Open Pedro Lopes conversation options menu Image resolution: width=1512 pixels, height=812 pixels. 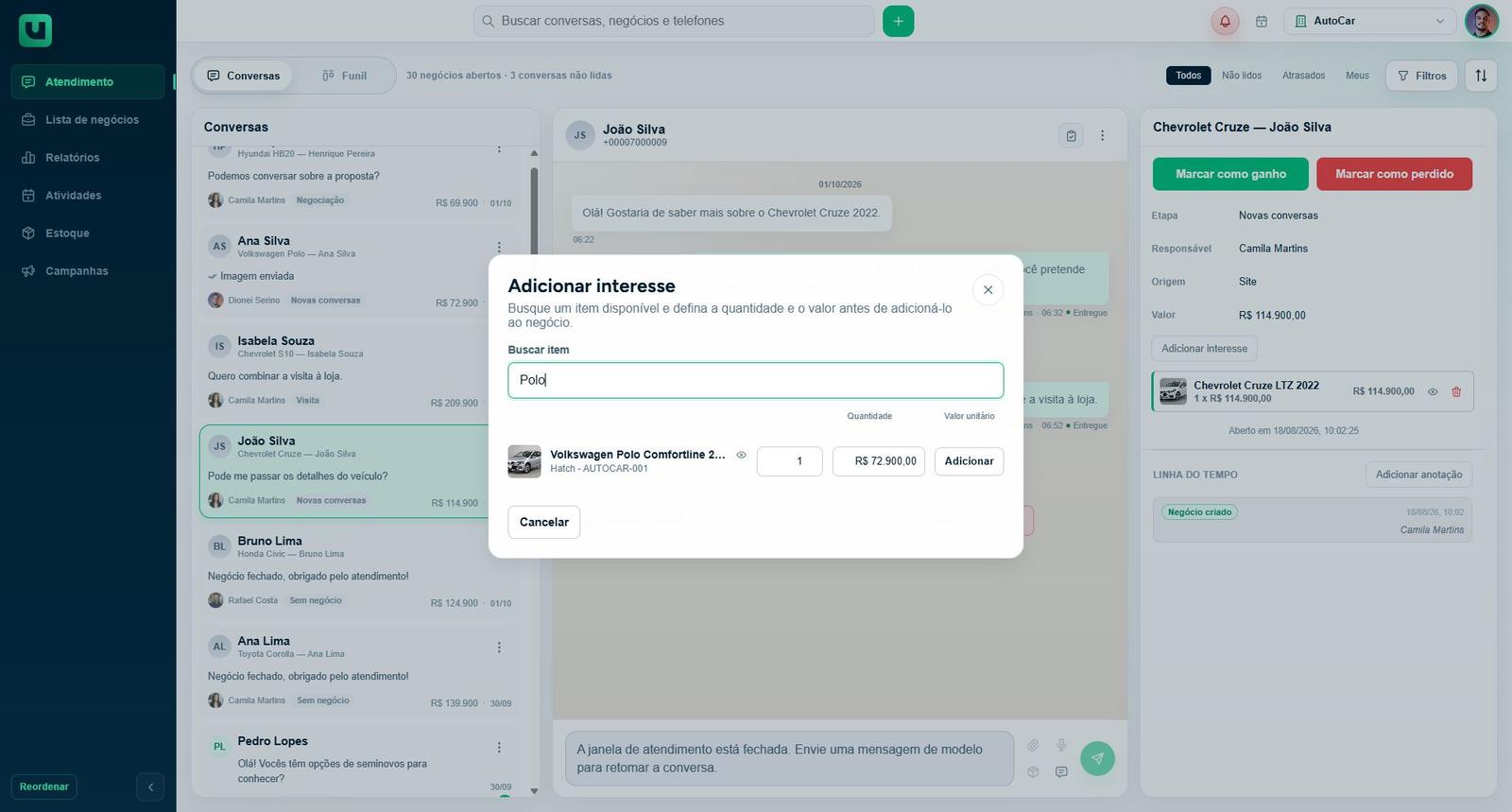(499, 748)
